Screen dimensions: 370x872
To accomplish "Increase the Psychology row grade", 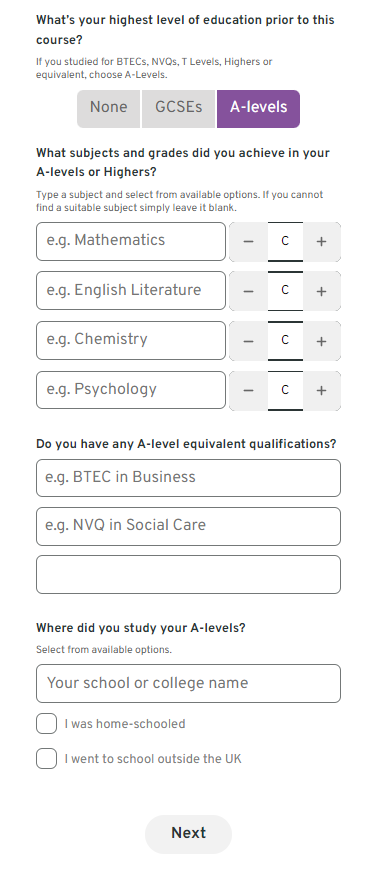I will point(322,390).
